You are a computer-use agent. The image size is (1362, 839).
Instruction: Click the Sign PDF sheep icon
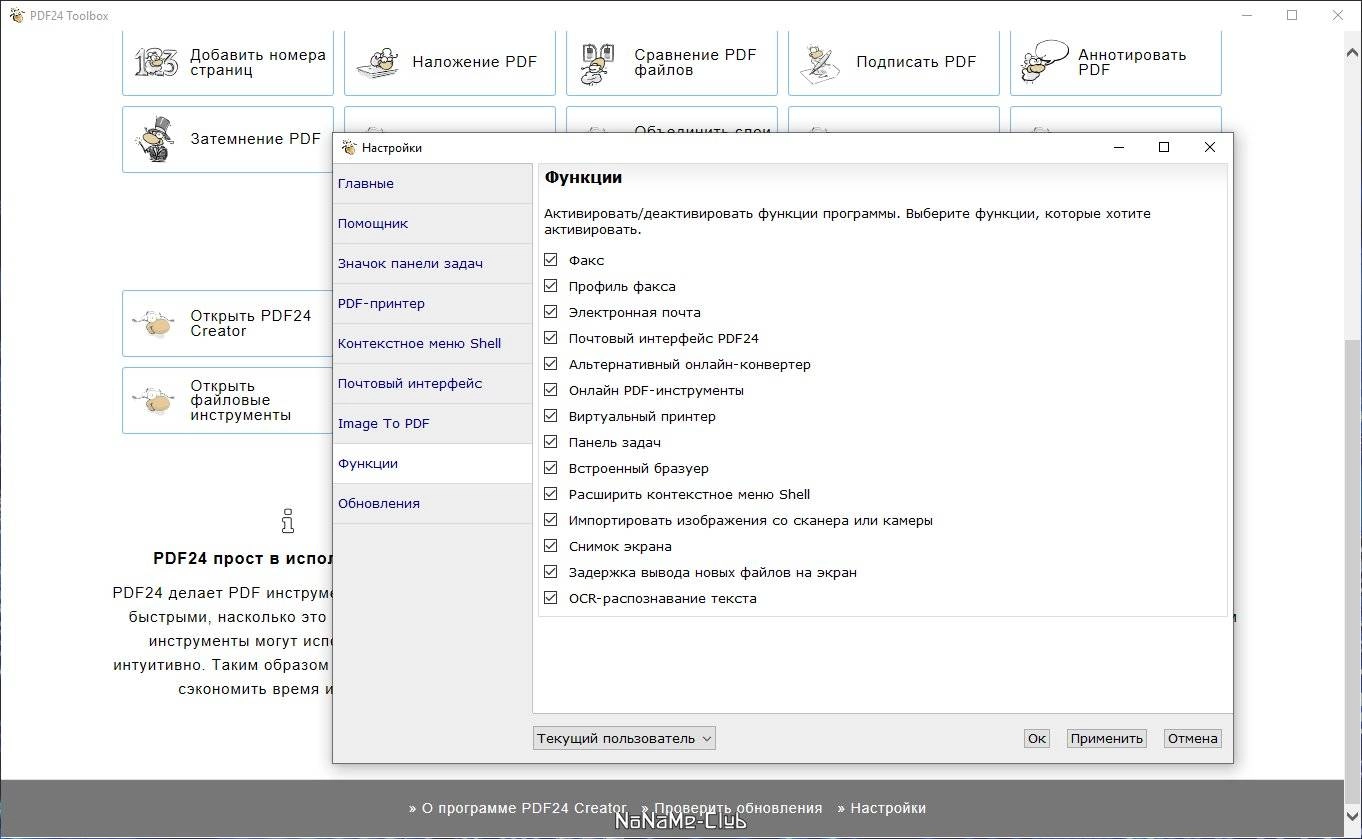820,63
